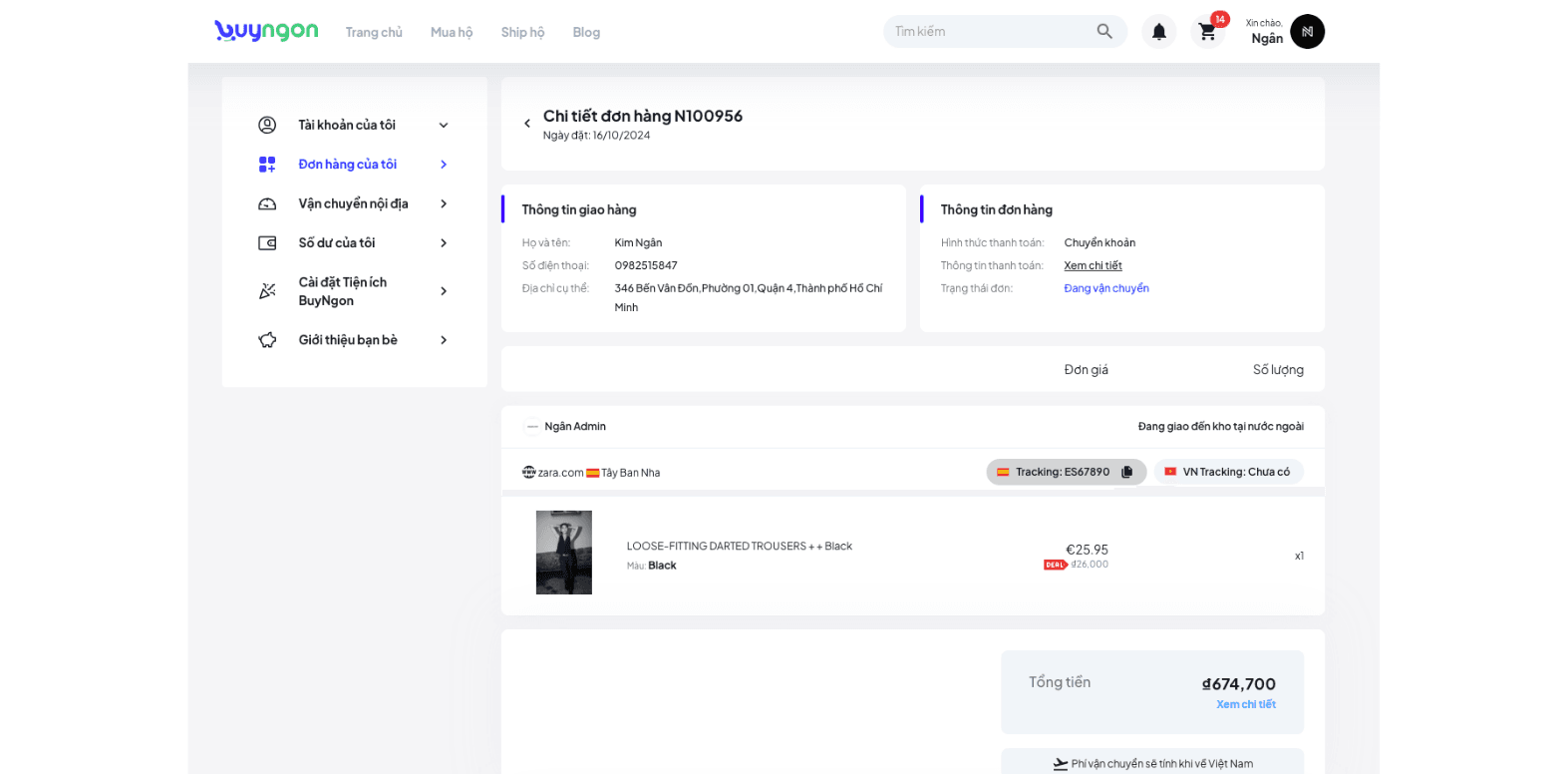The height and width of the screenshot is (774, 1568).
Task: Click the Black color value
Action: [662, 566]
